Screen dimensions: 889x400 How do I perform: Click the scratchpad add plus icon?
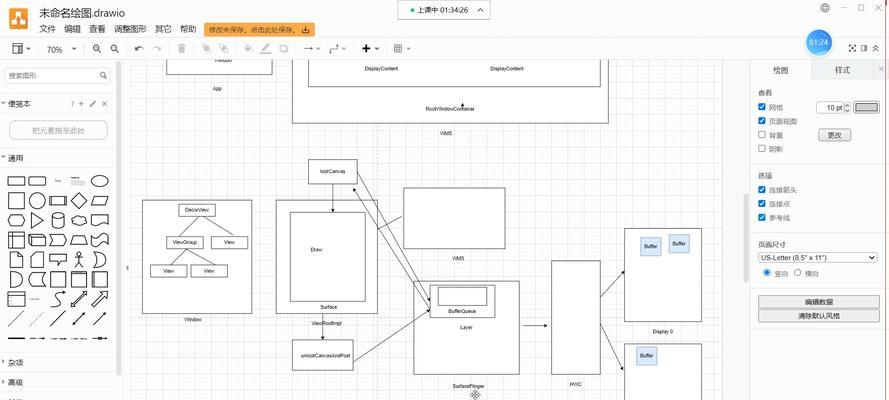tap(81, 104)
